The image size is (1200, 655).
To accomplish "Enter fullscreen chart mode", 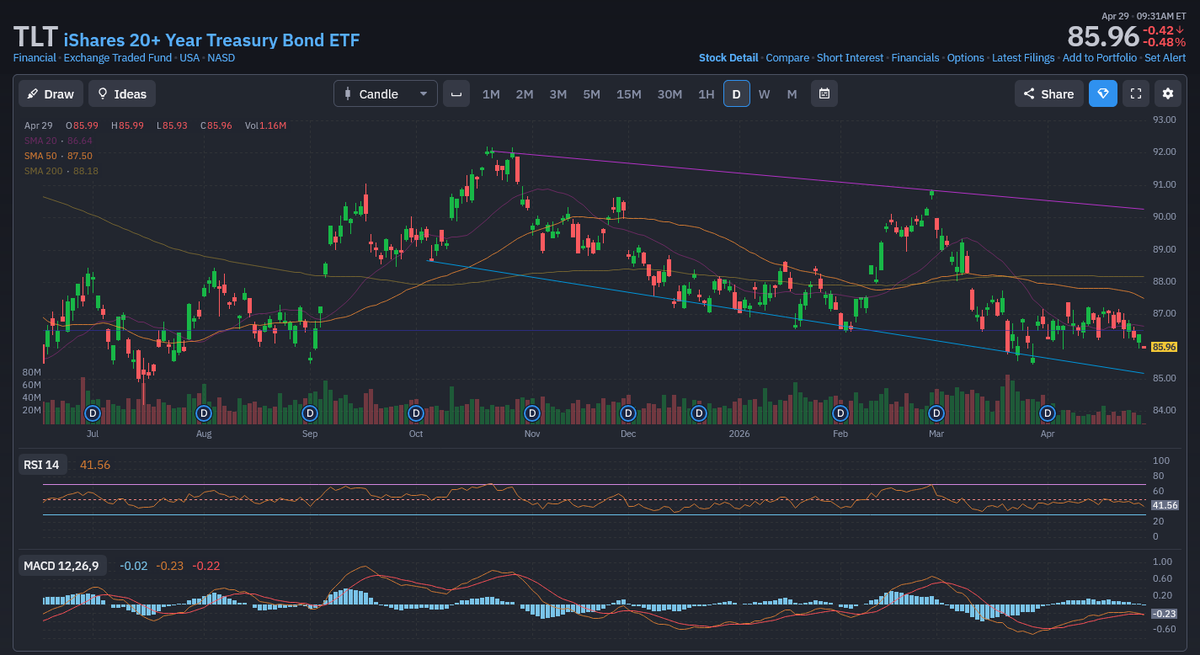I will tap(1135, 94).
